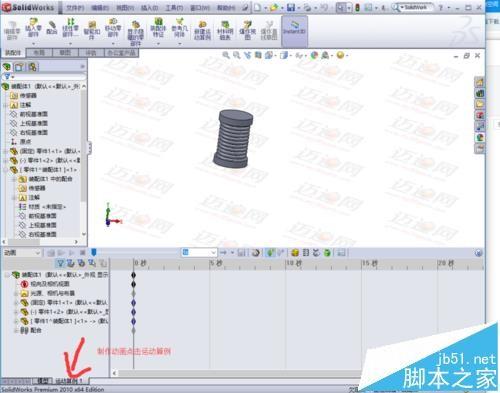Switch to the 办公室产品 command tab

point(121,53)
